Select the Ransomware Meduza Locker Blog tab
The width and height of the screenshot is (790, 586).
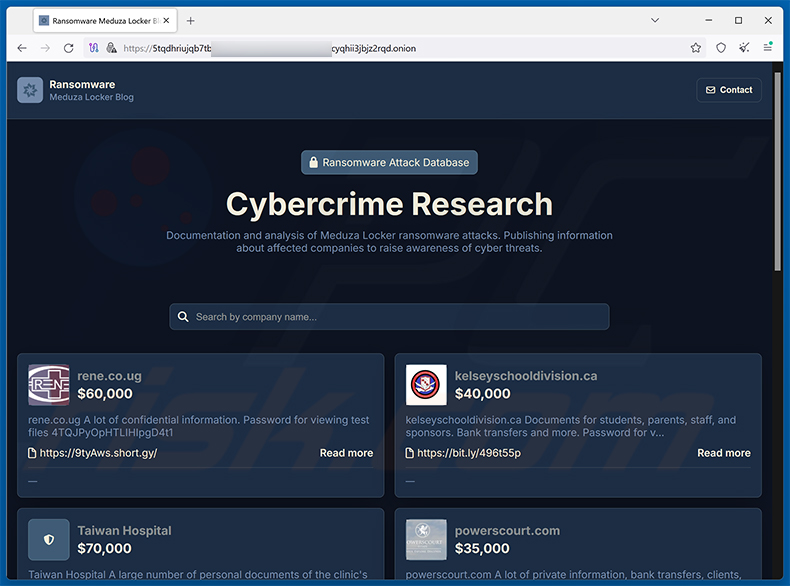pos(105,21)
